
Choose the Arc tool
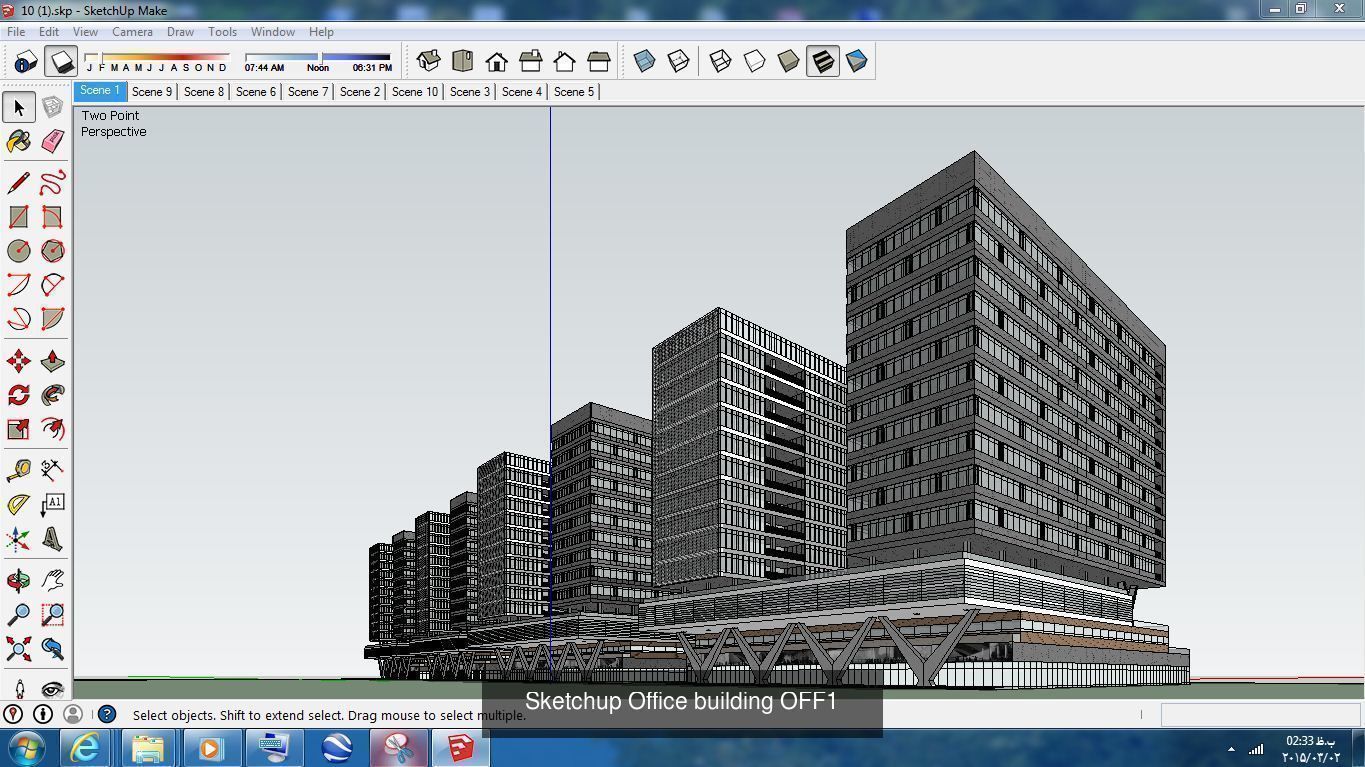(18, 285)
